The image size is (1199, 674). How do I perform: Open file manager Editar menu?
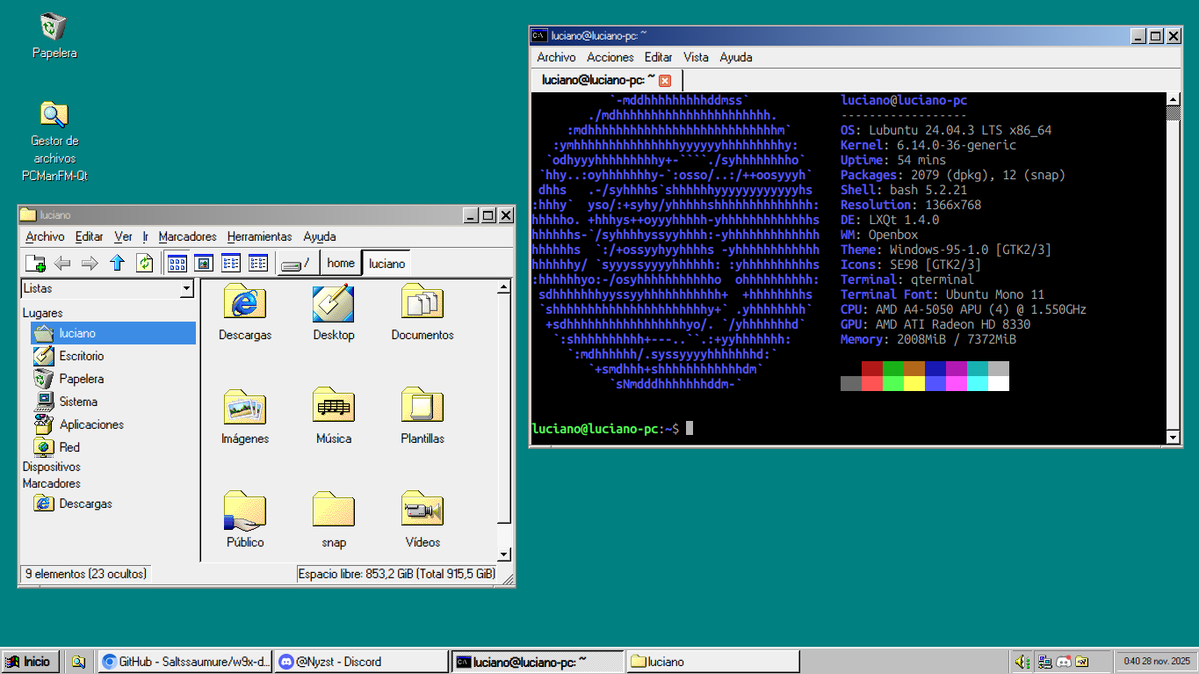click(x=89, y=236)
